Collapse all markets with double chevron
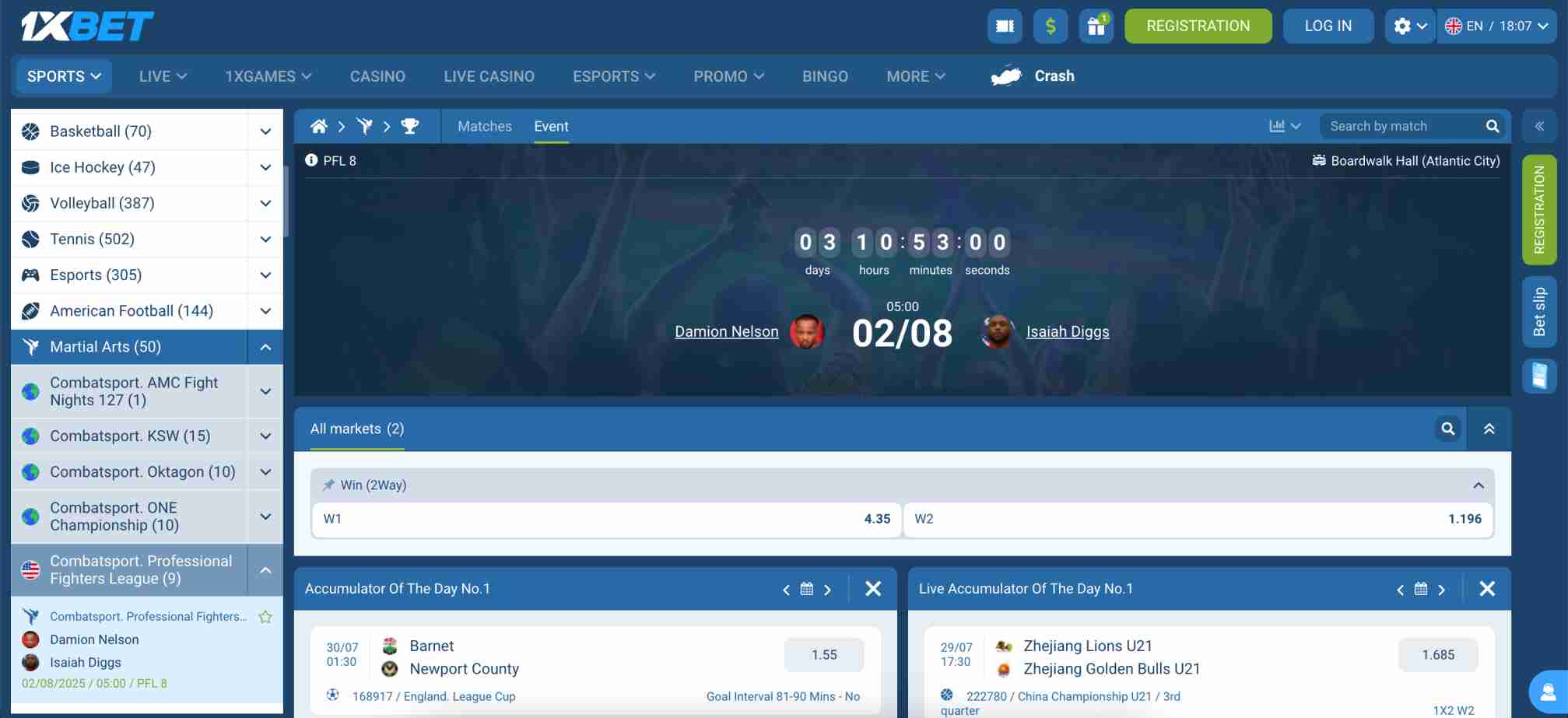 [x=1489, y=429]
